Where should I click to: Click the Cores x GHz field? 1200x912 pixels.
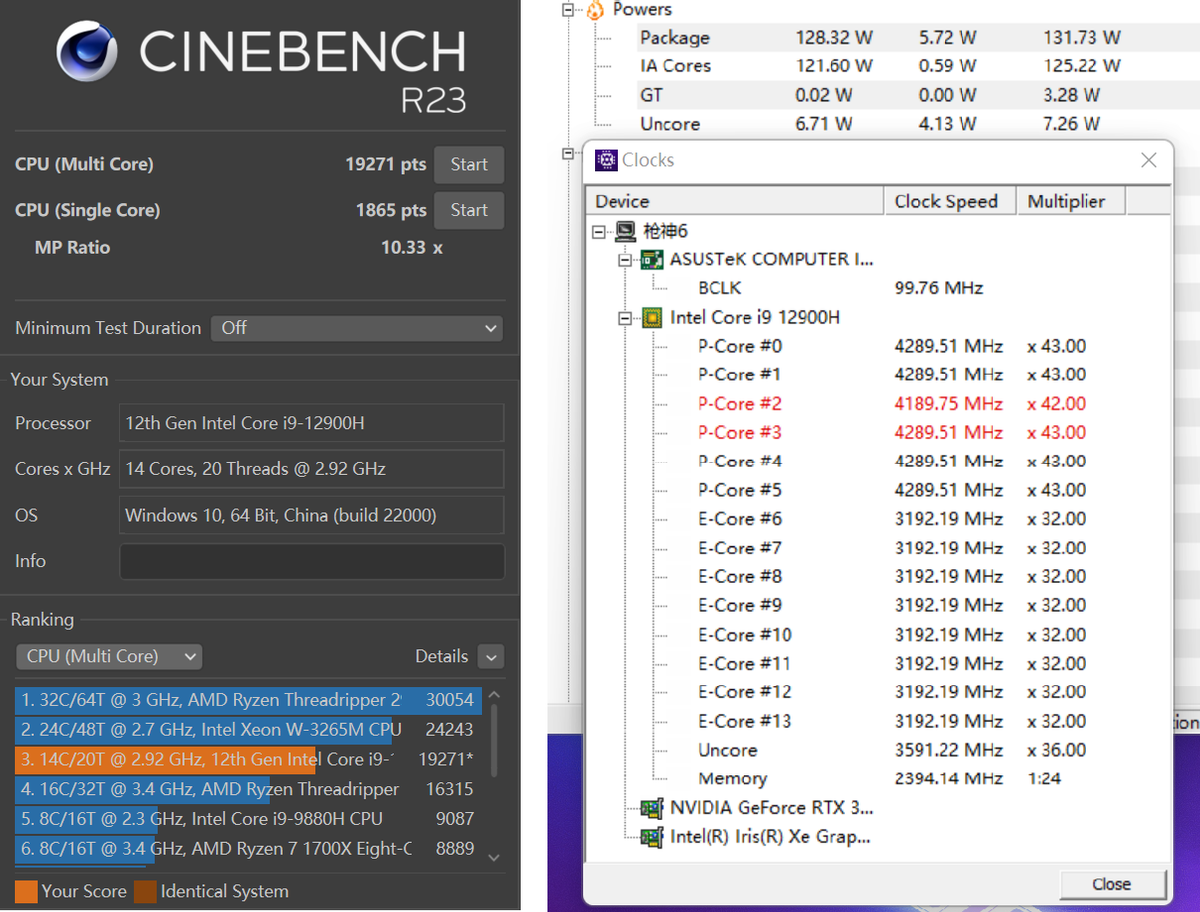click(312, 469)
